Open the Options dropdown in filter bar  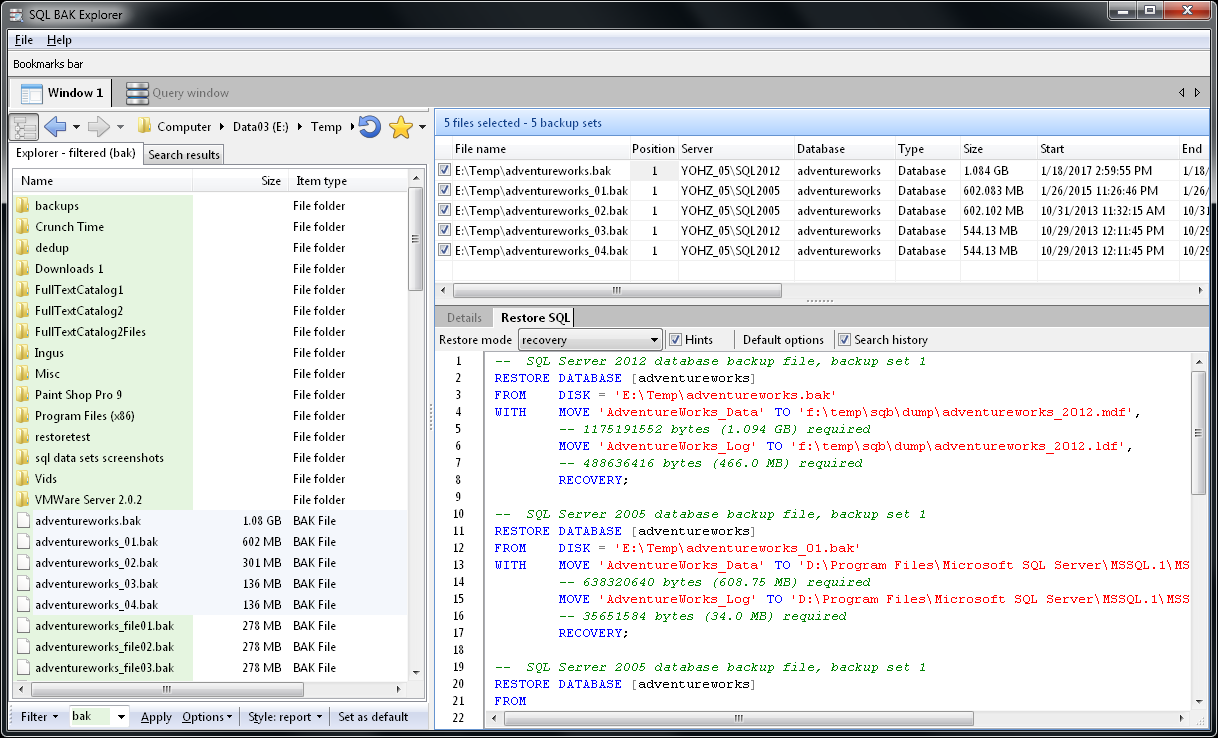point(207,717)
